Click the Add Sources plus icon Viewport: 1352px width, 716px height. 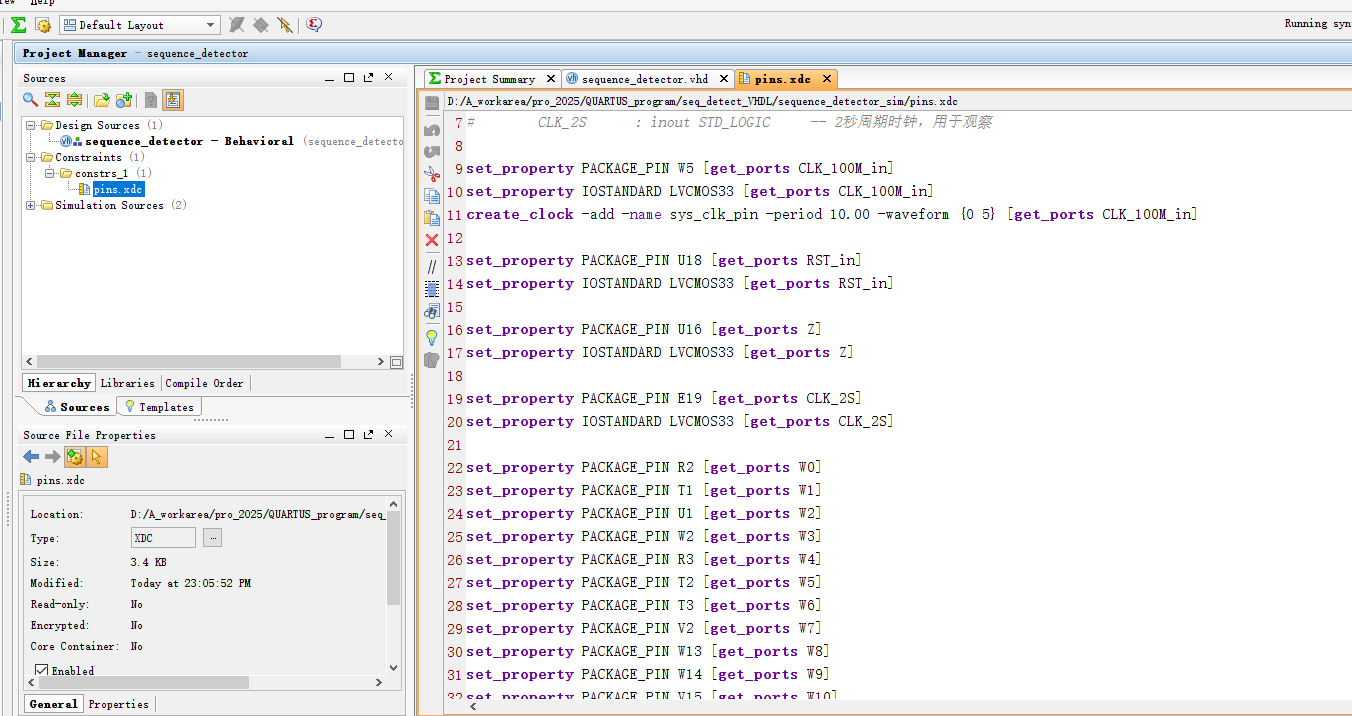[124, 100]
